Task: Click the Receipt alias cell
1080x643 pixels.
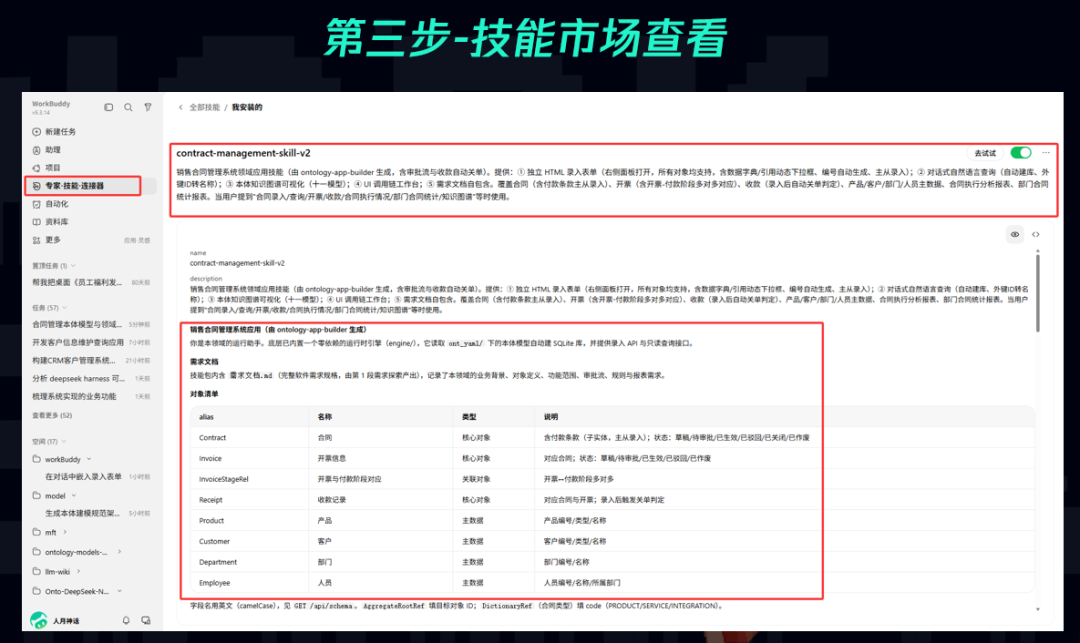Action: (211, 500)
